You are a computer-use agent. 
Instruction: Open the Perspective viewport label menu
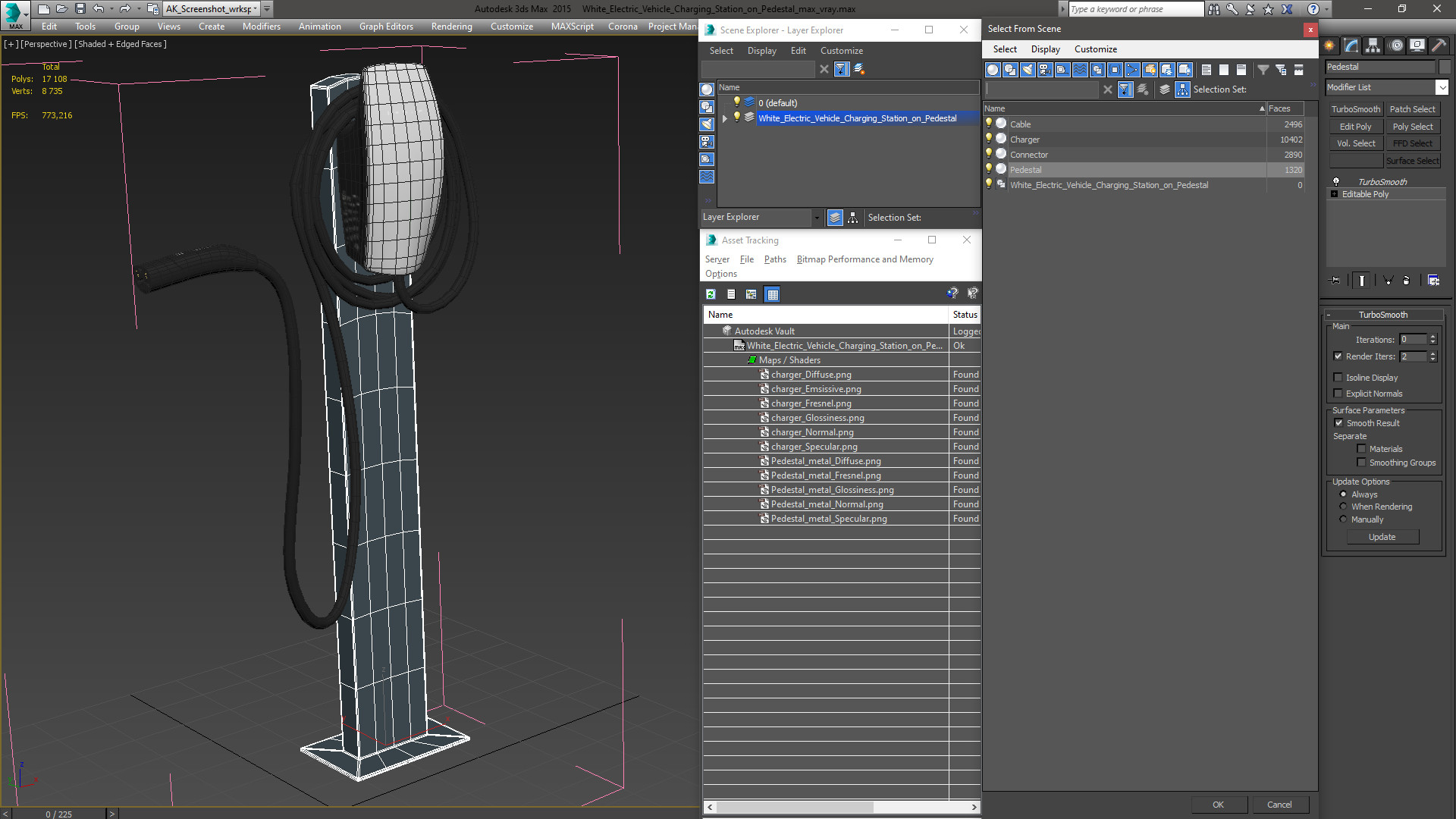[x=46, y=44]
